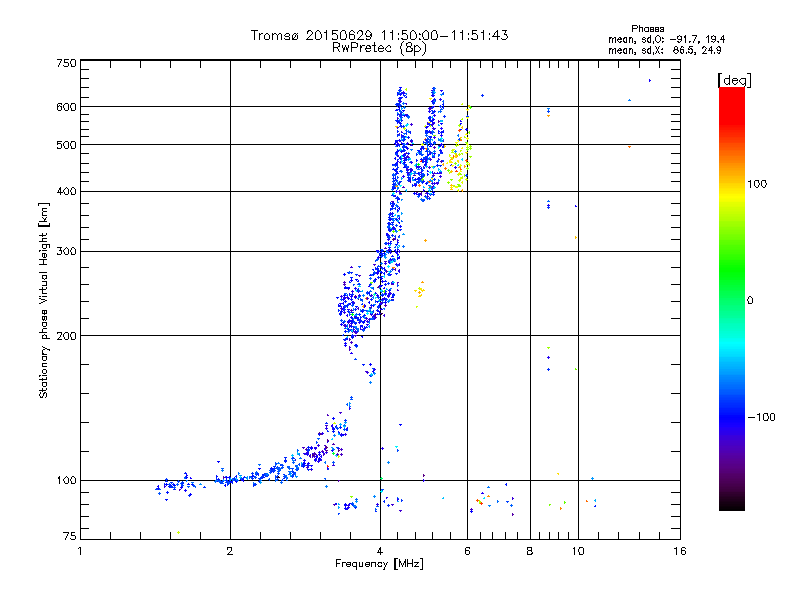The image size is (800, 600).
Task: Click y-axis tick label '600'
Action: tap(67, 107)
